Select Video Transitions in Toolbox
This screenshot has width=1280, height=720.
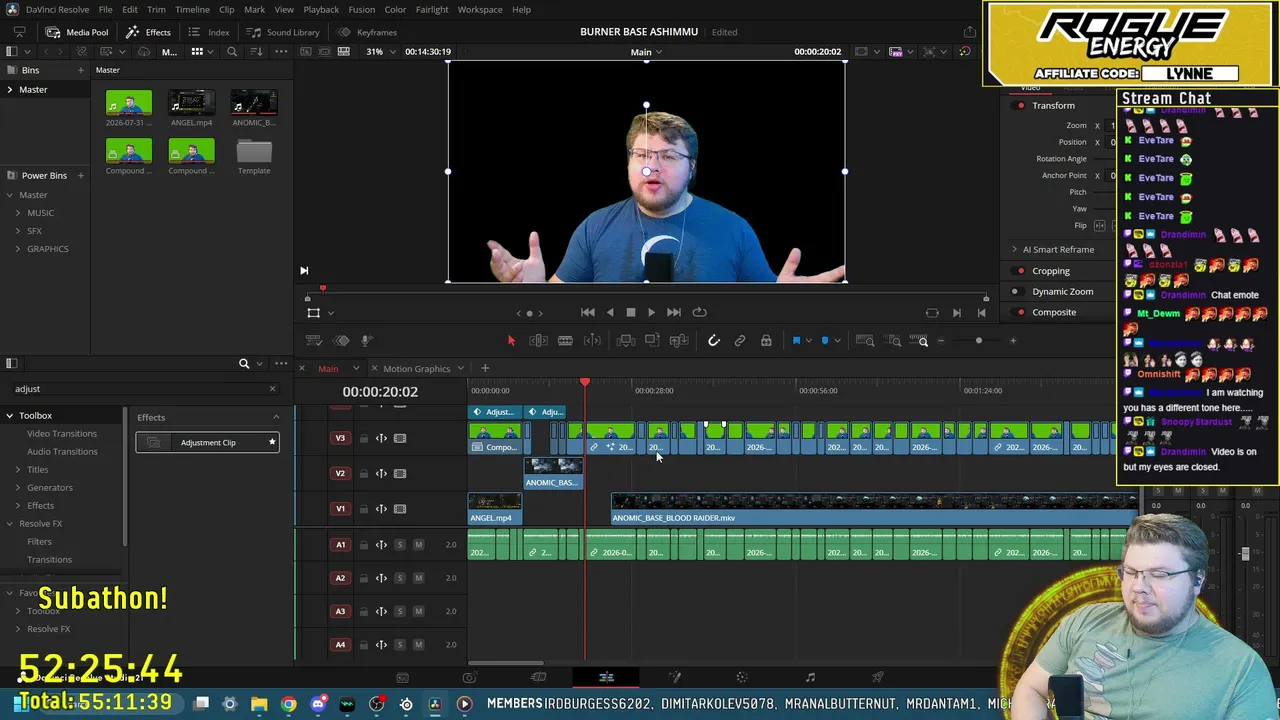pos(62,434)
